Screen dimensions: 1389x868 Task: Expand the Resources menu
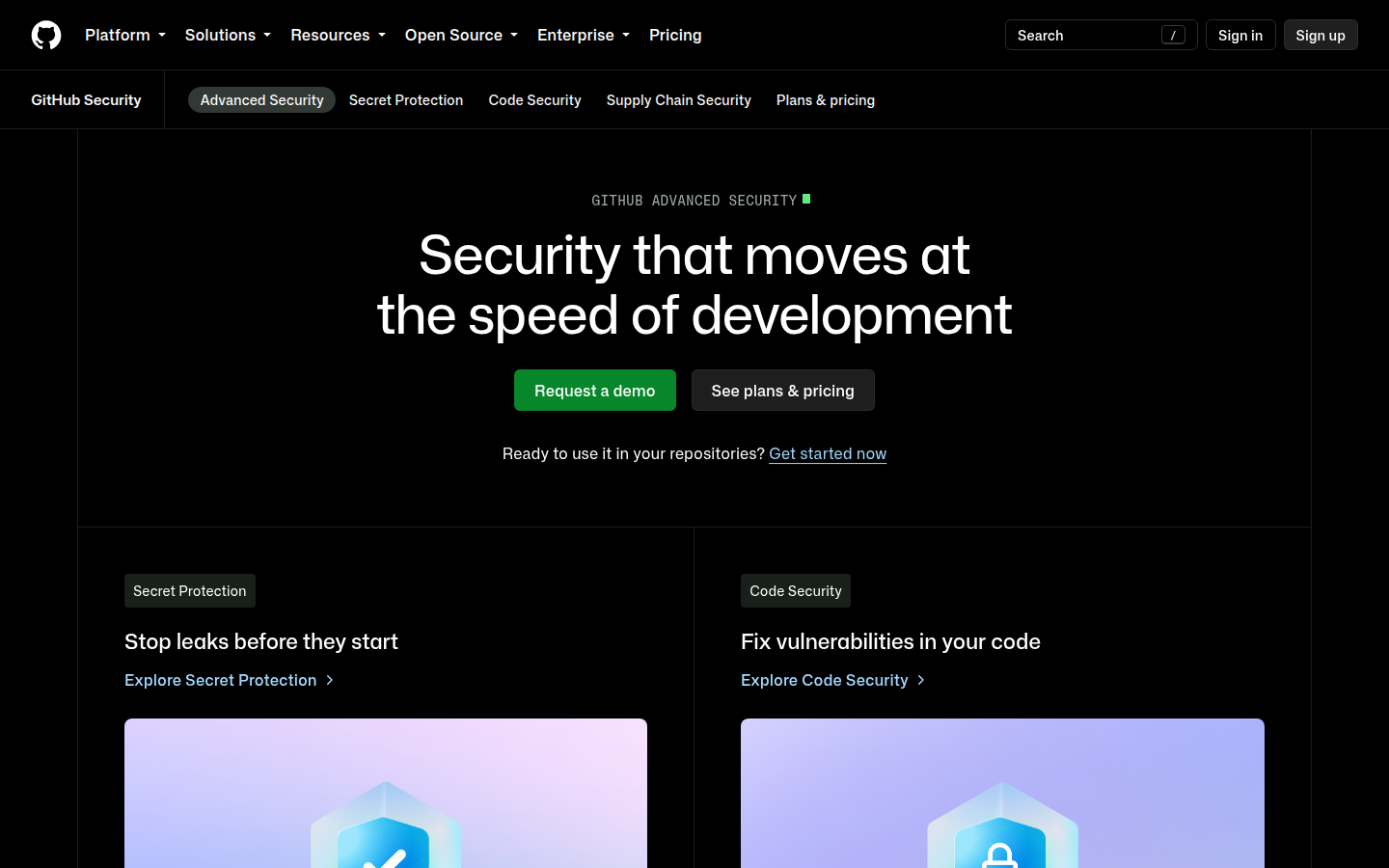[338, 35]
